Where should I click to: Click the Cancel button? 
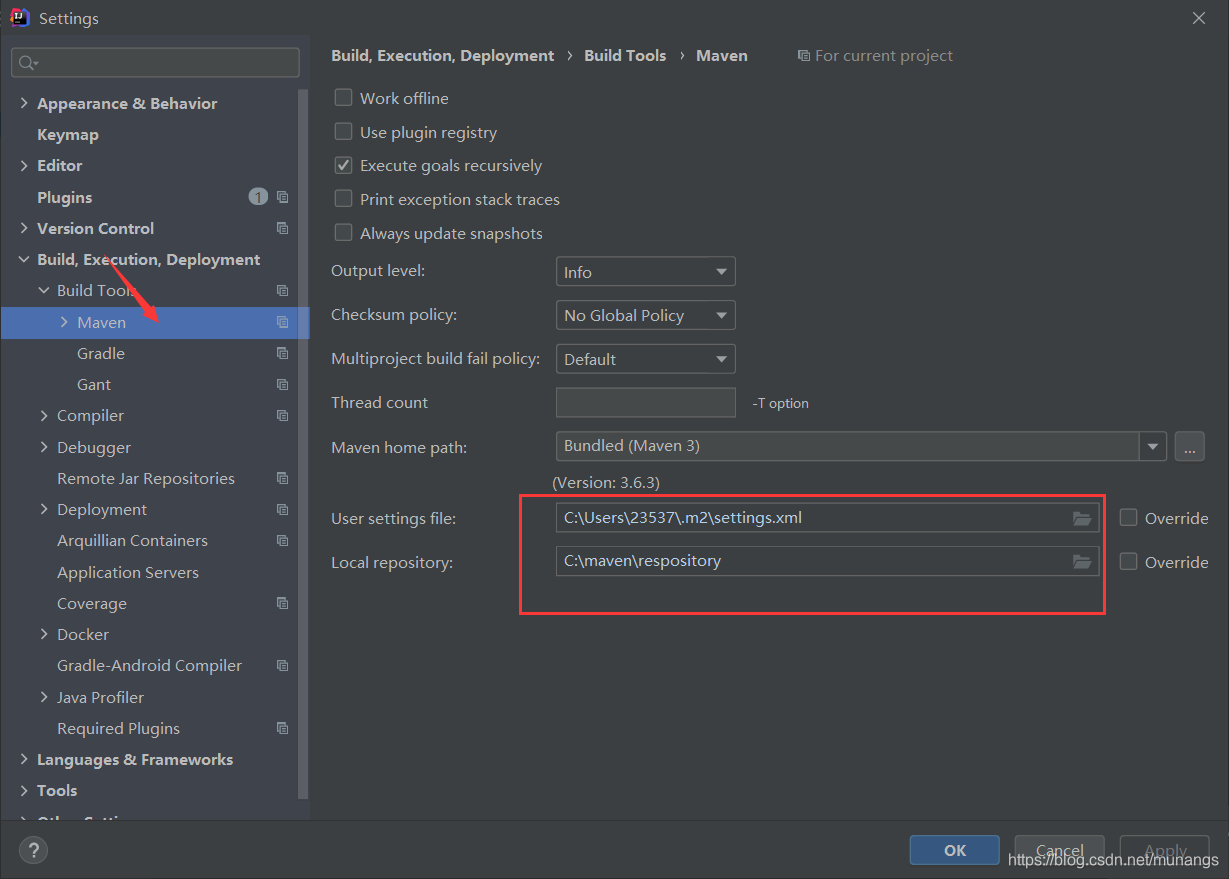coord(1059,850)
